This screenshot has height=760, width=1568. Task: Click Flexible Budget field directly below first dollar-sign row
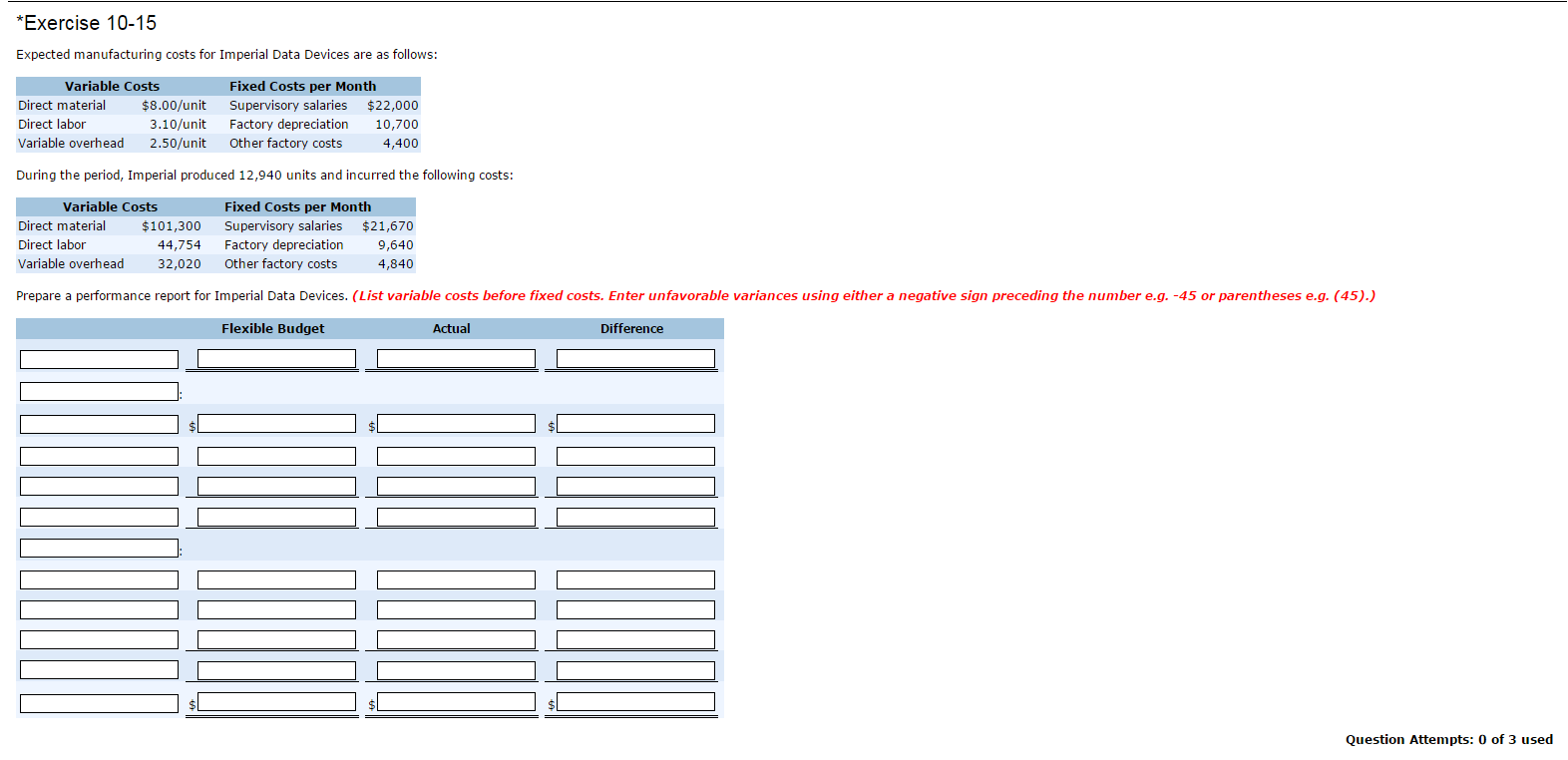pyautogui.click(x=276, y=456)
